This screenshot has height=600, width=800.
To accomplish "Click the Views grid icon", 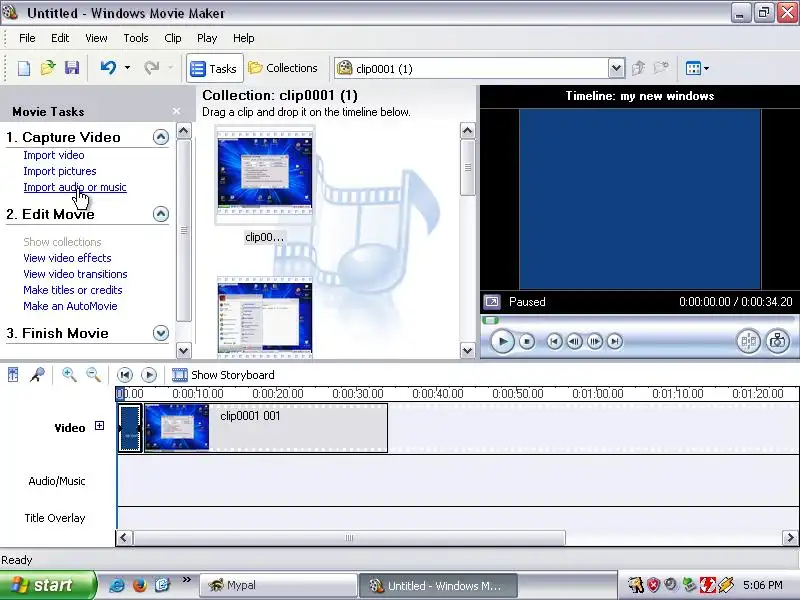I will tap(693, 68).
